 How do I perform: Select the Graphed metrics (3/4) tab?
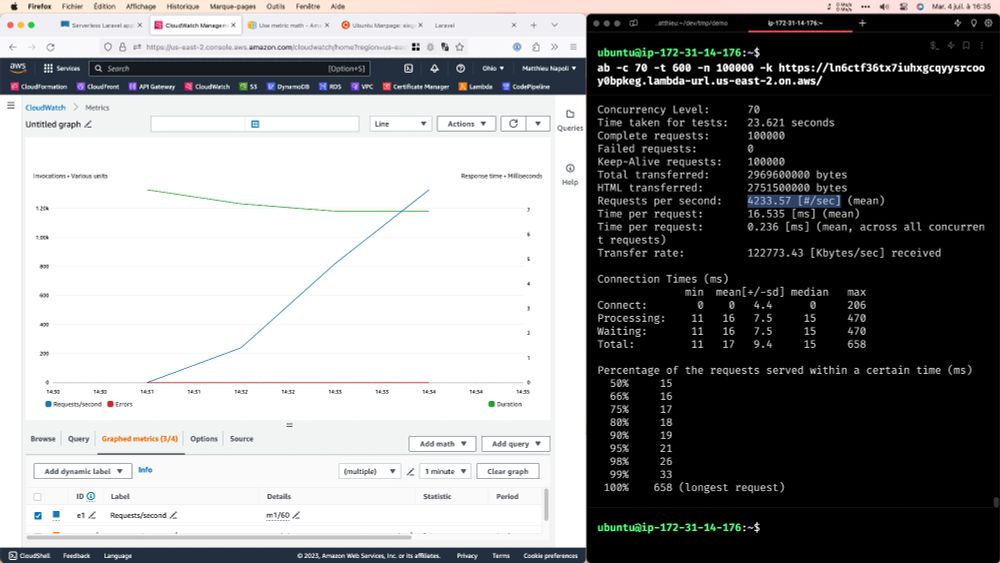coord(140,439)
